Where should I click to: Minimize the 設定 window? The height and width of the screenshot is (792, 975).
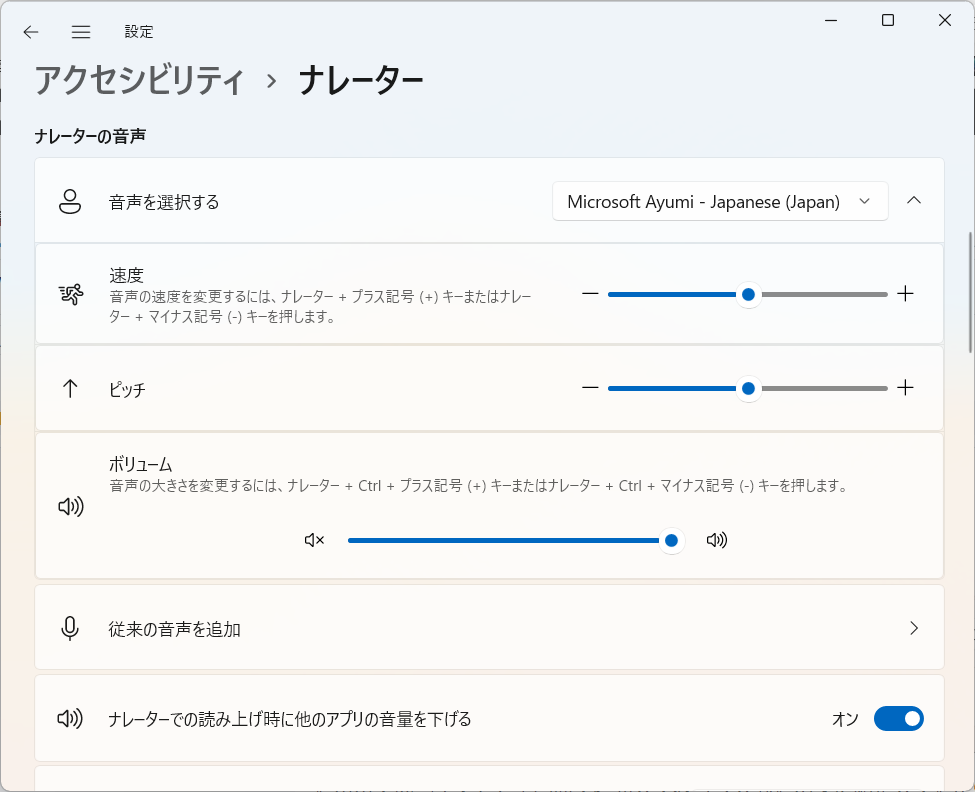coord(831,20)
